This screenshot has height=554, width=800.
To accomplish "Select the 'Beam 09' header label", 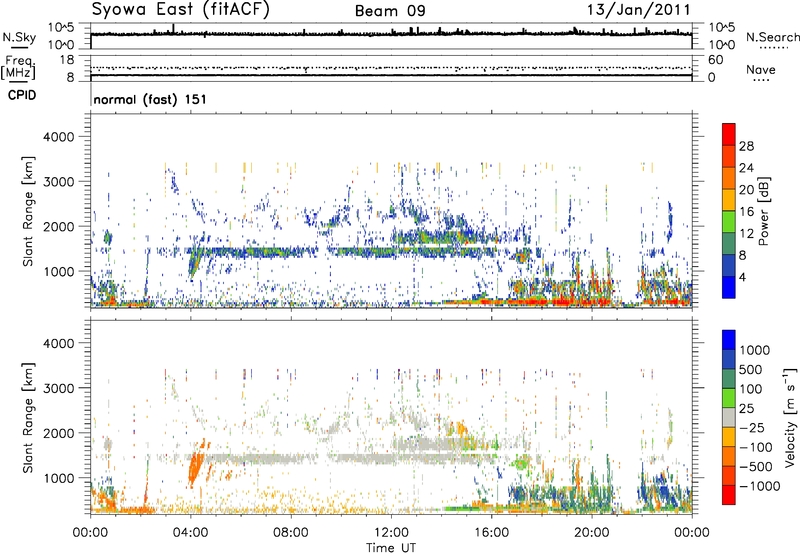I will [390, 11].
